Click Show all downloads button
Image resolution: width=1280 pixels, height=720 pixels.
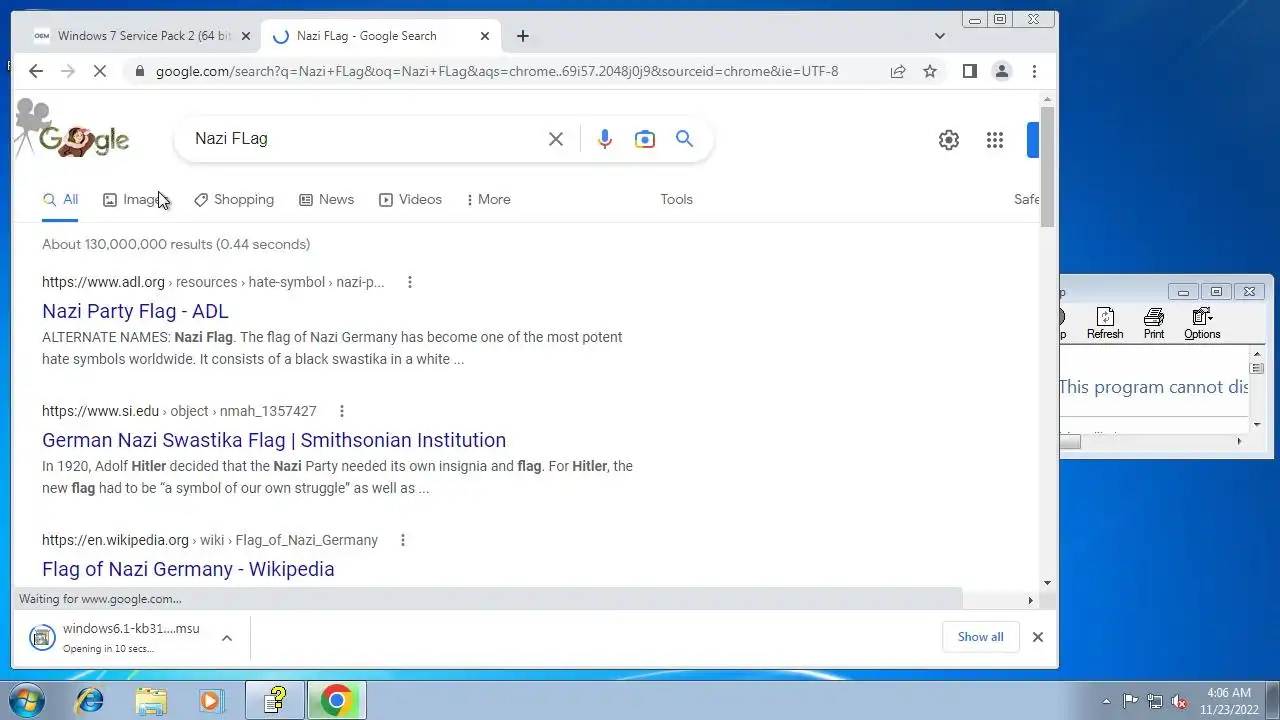tap(980, 637)
